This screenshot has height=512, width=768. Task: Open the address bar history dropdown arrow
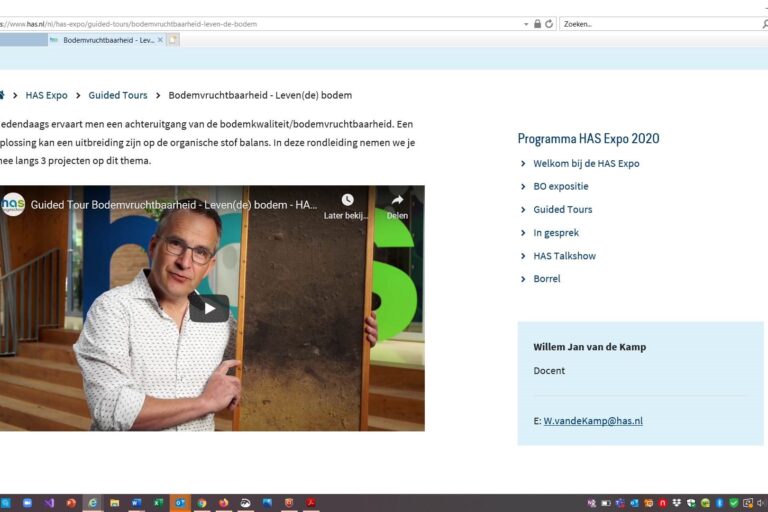point(526,24)
